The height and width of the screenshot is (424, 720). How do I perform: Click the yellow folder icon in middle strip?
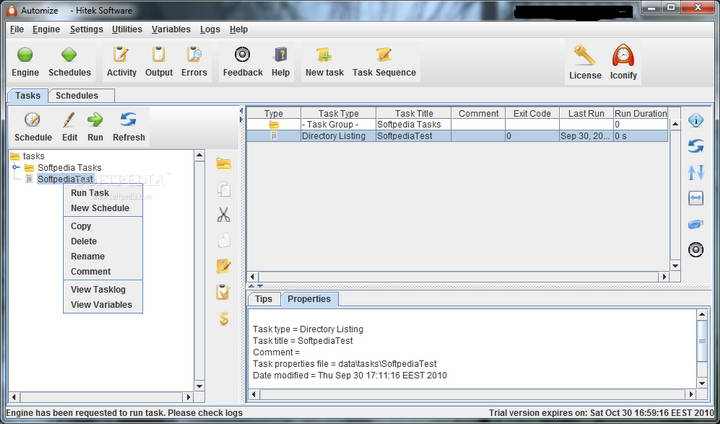click(224, 164)
